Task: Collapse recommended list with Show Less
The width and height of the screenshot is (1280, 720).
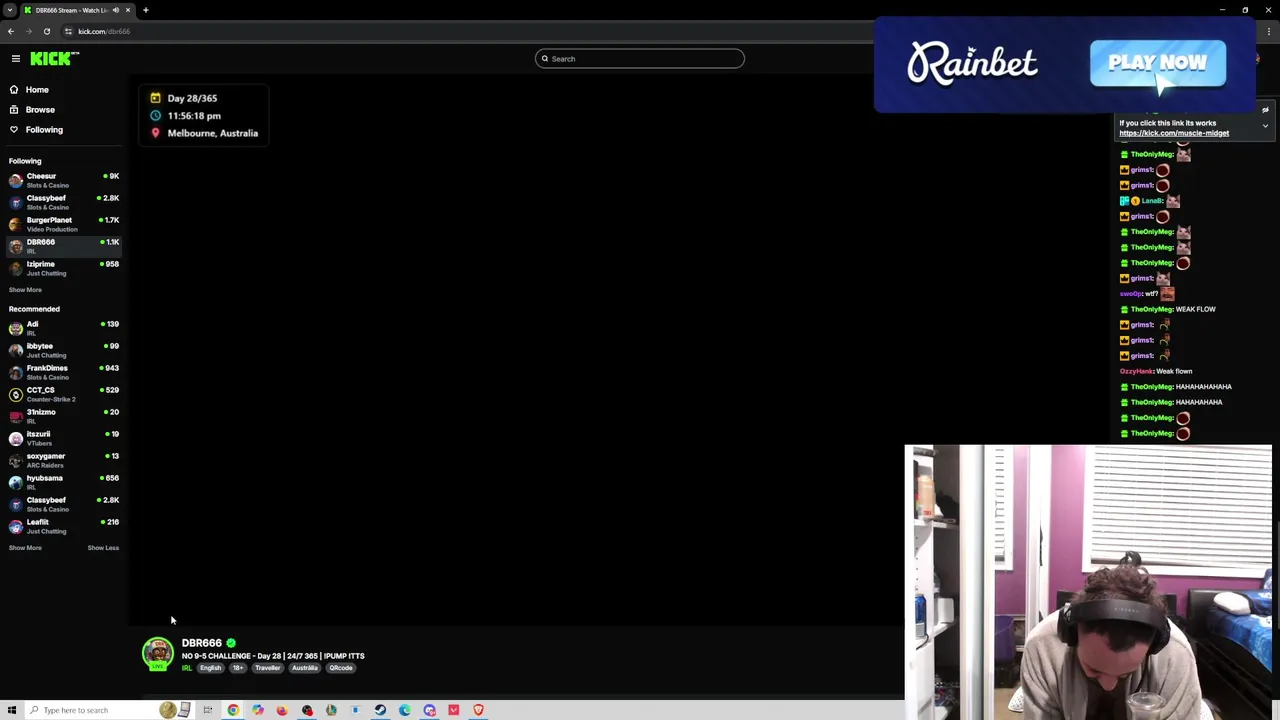Action: [103, 548]
